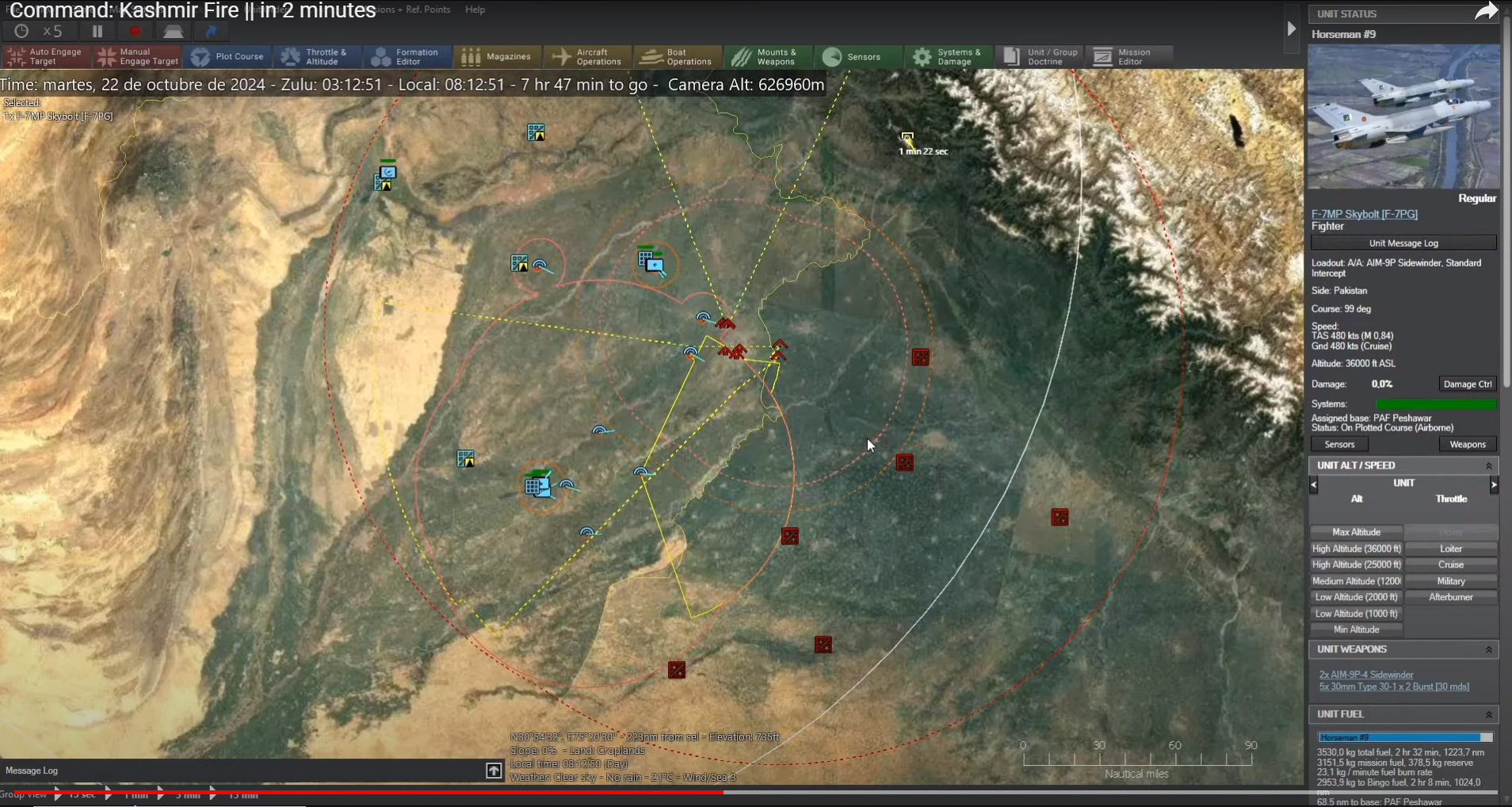
Task: Open the map layers icon
Action: coord(174,31)
